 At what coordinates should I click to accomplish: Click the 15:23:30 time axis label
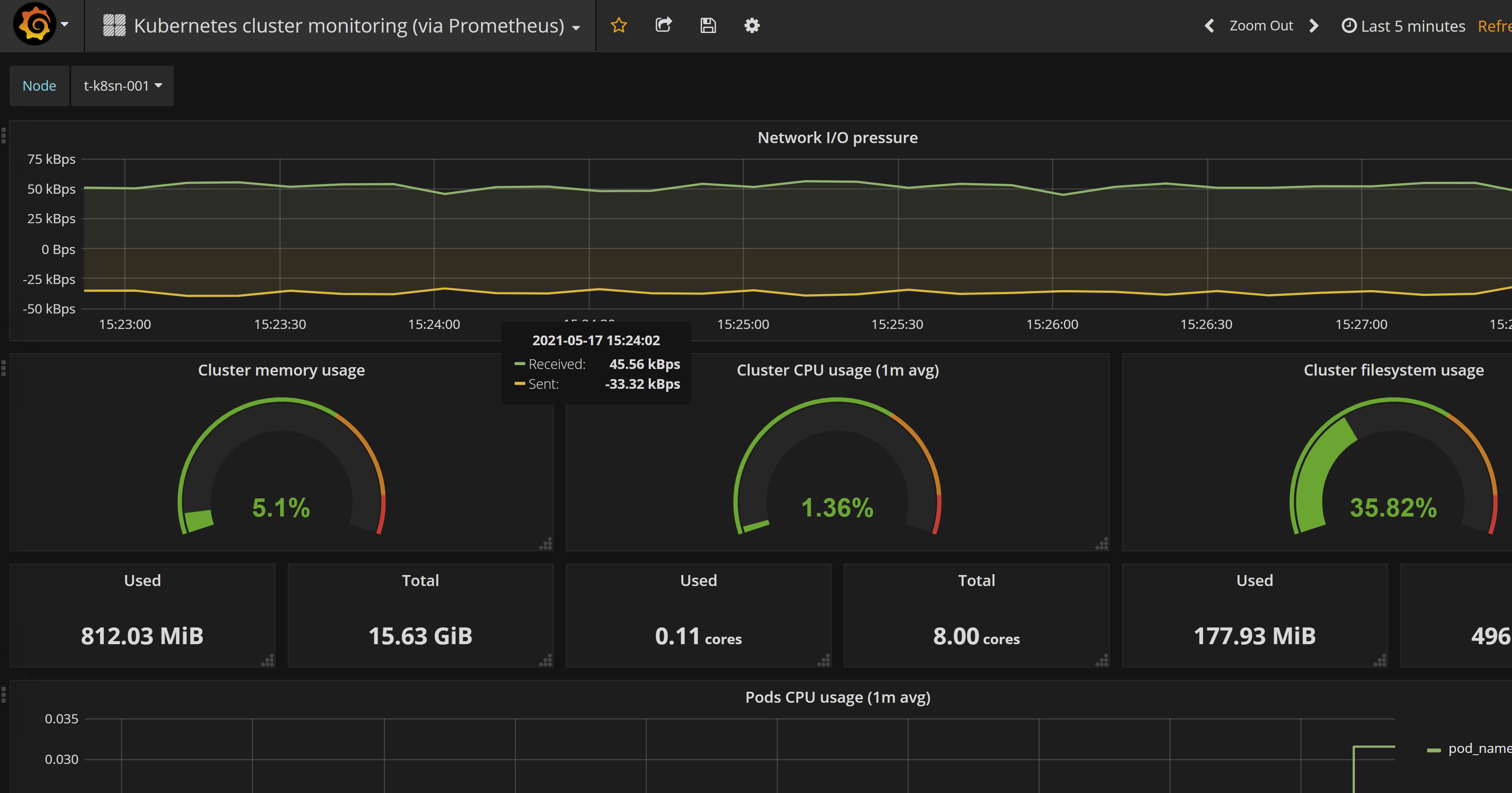pos(280,324)
